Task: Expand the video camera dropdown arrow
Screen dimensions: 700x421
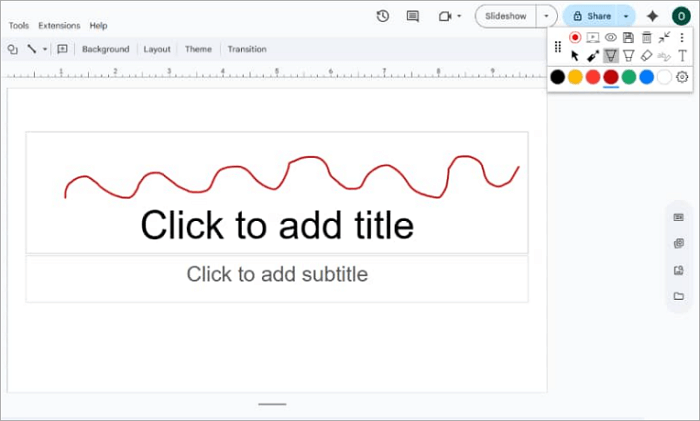Action: 459,17
